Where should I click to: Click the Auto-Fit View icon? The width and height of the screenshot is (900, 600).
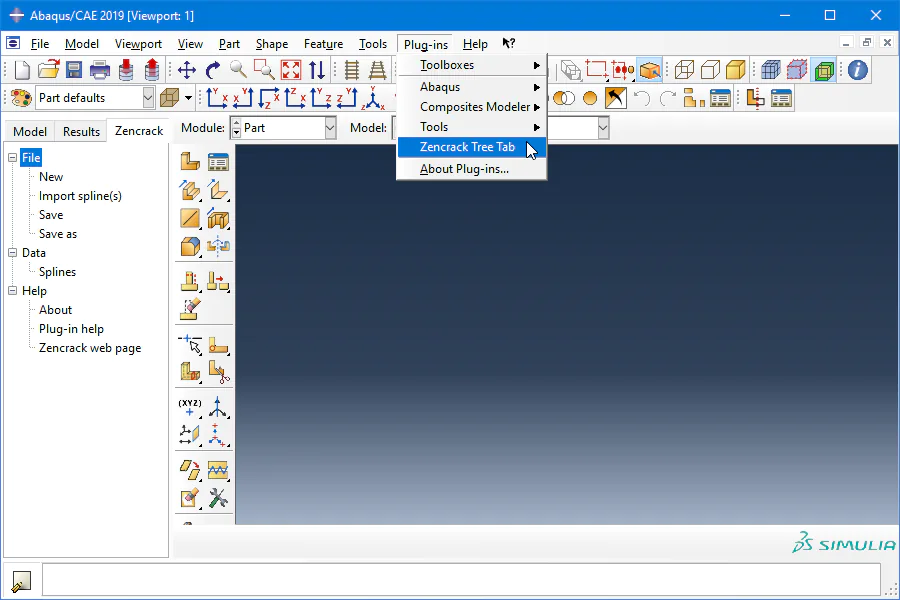tap(291, 70)
